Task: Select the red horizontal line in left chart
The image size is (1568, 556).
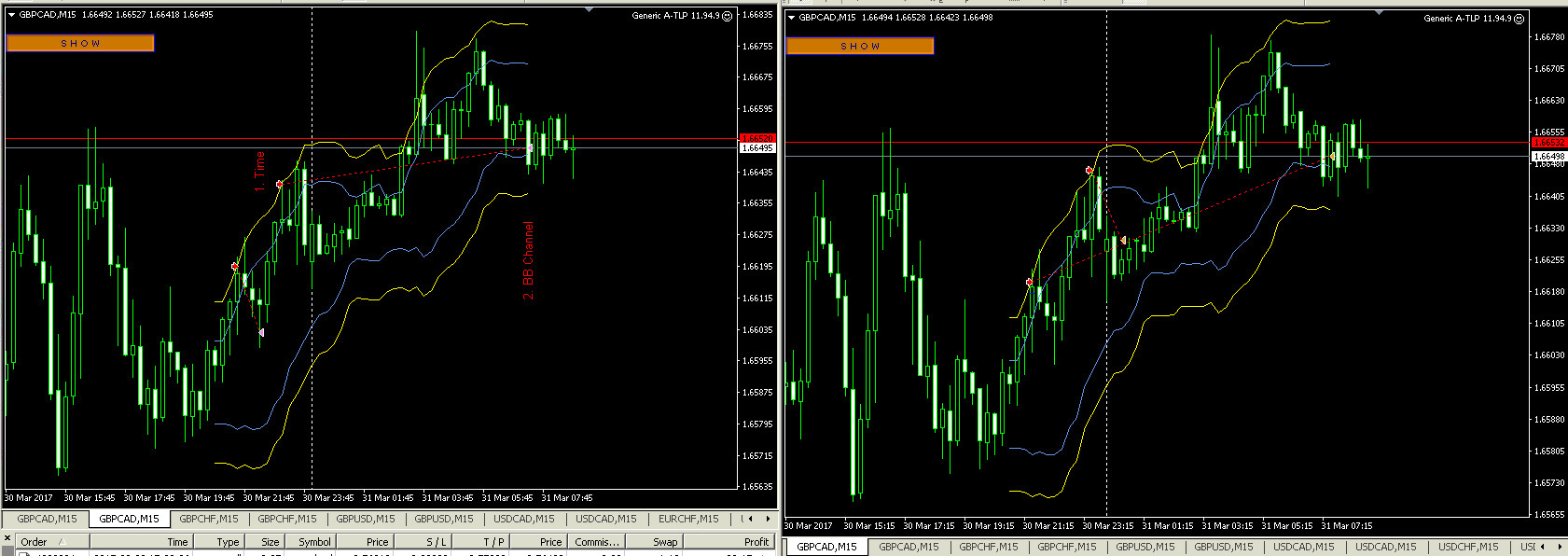Action: (373, 139)
